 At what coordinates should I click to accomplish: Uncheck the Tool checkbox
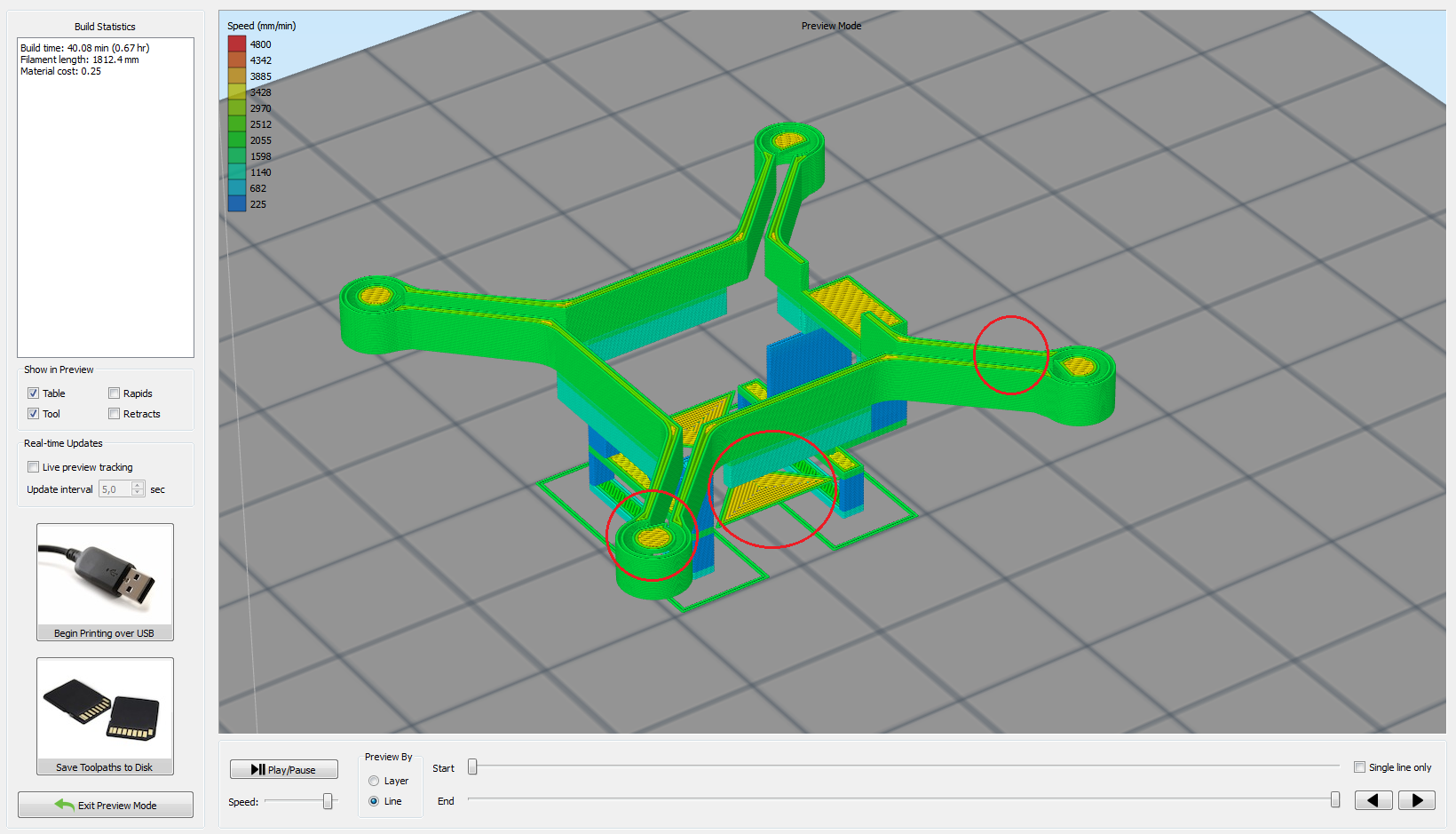33,414
